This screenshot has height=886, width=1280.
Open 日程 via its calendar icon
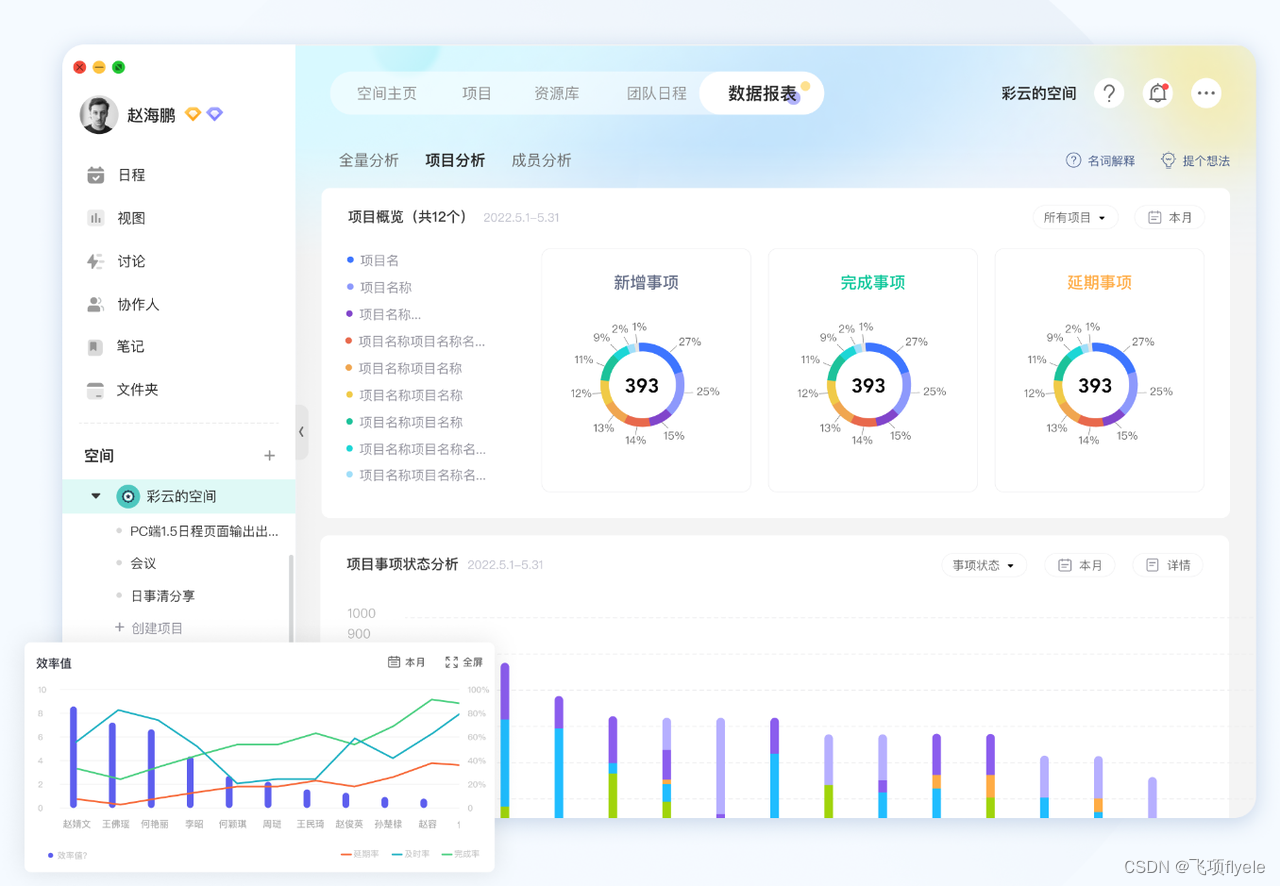tap(96, 175)
